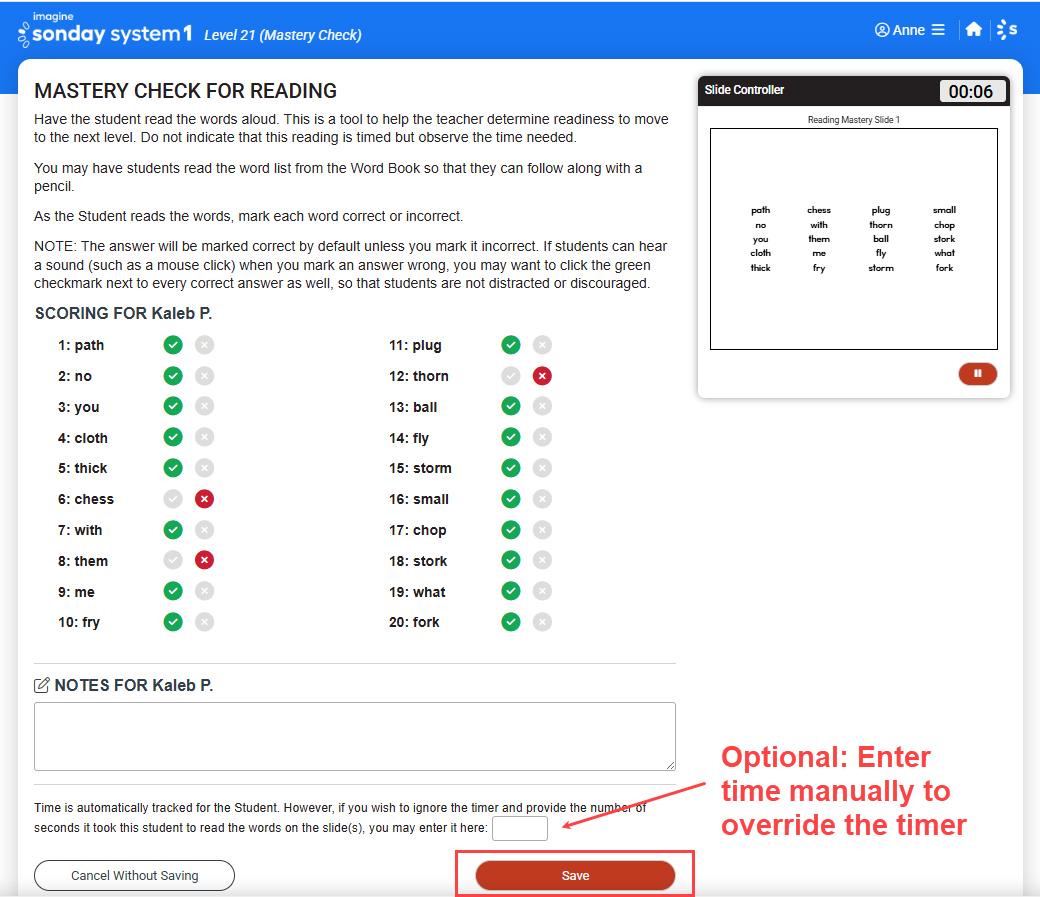The width and height of the screenshot is (1040, 897).
Task: Open the home page icon
Action: (973, 30)
